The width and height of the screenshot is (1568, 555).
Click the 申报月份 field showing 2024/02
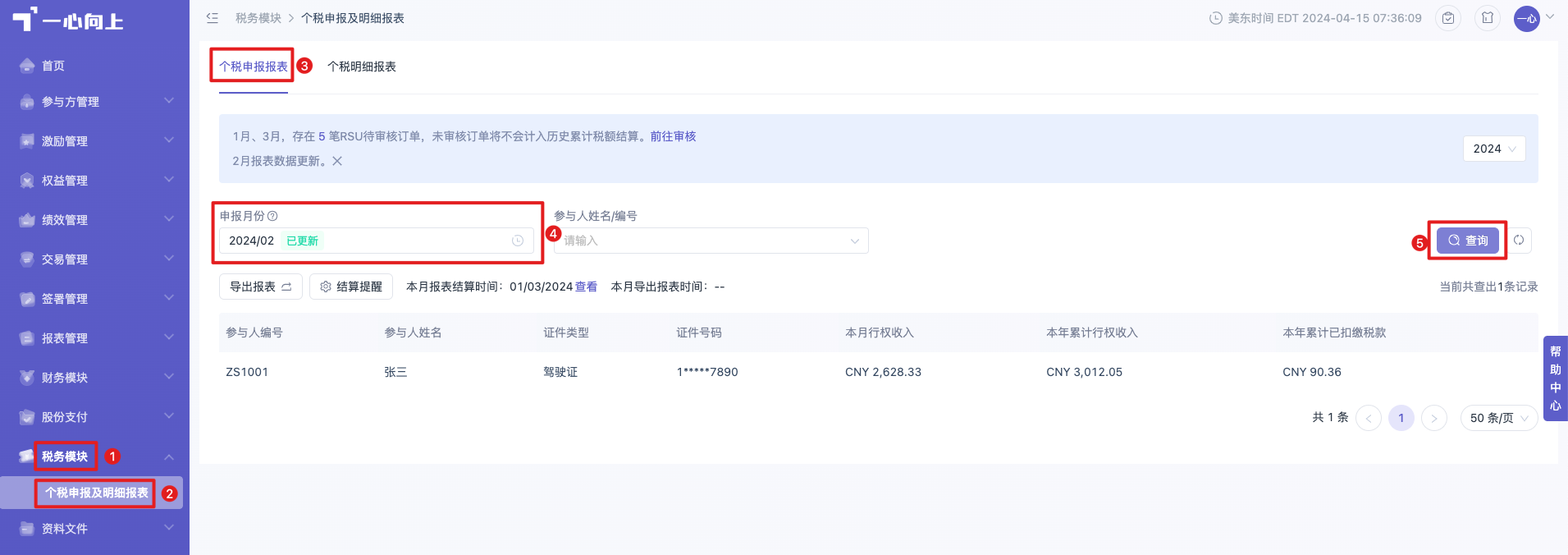click(377, 241)
